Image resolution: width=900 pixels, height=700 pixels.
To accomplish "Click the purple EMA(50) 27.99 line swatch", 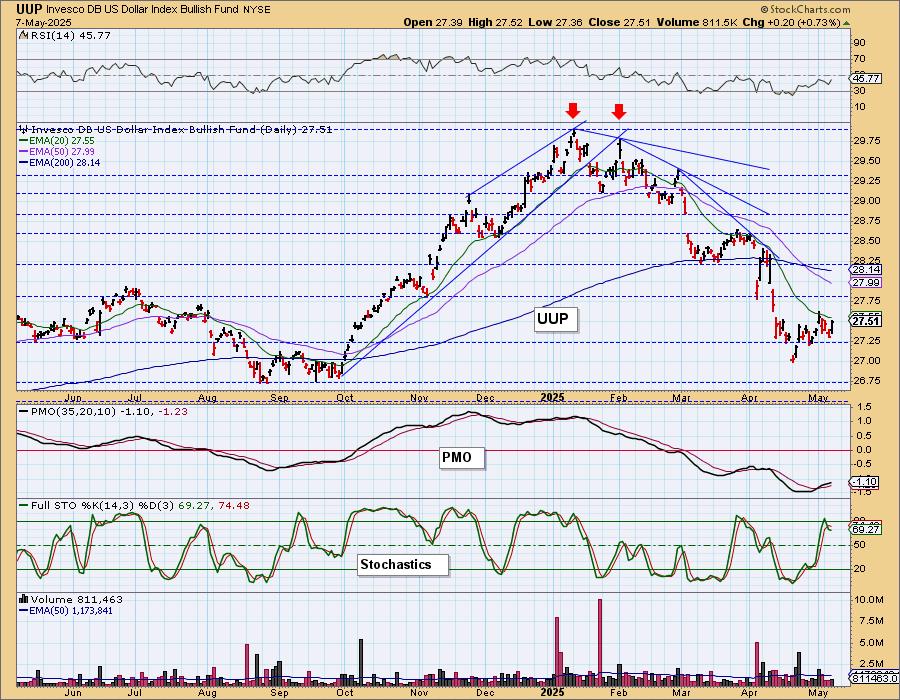I will tap(23, 151).
